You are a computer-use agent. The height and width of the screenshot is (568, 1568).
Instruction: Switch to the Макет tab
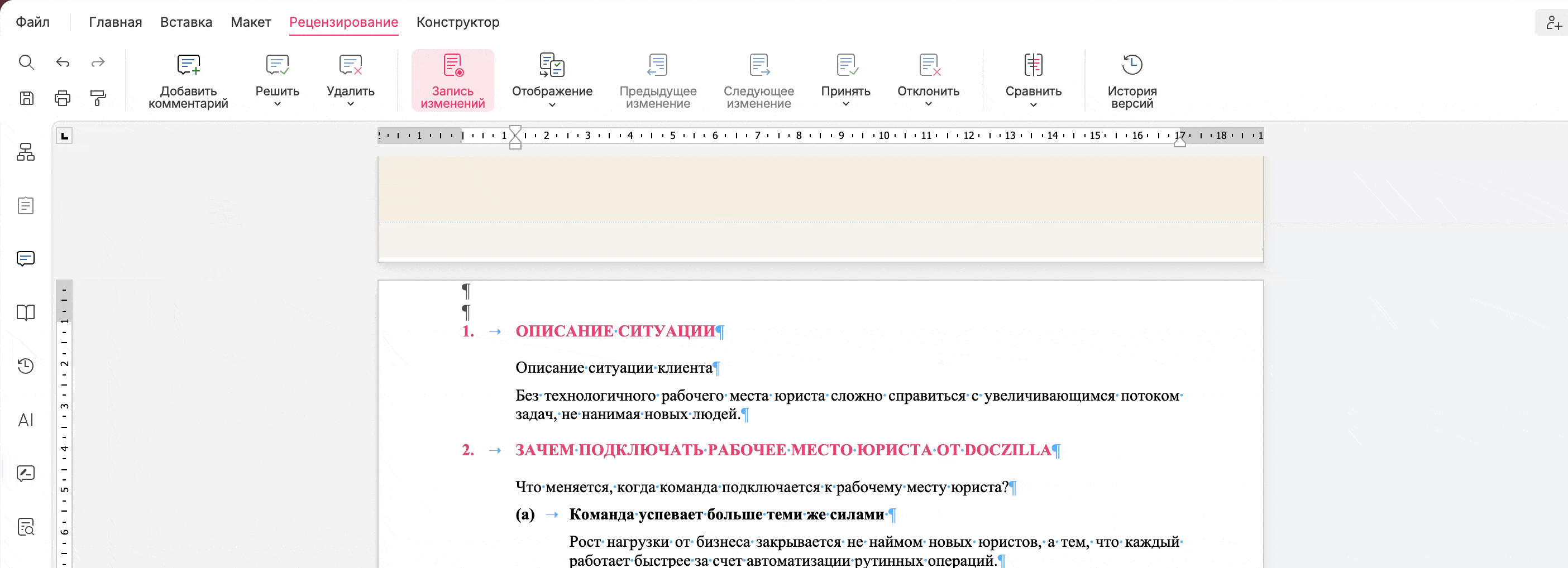click(251, 22)
